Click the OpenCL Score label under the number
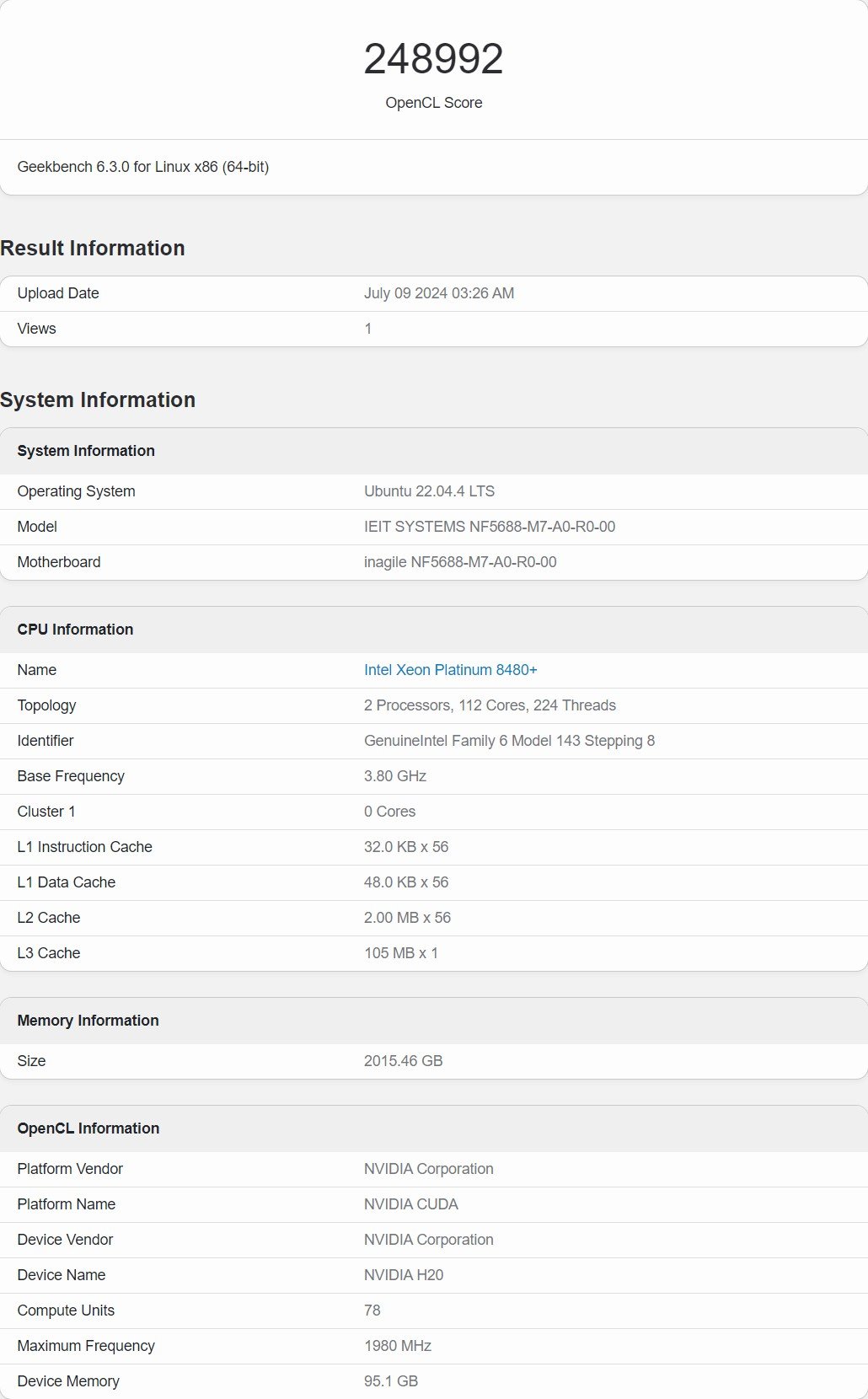The image size is (868, 1399). pos(433,103)
